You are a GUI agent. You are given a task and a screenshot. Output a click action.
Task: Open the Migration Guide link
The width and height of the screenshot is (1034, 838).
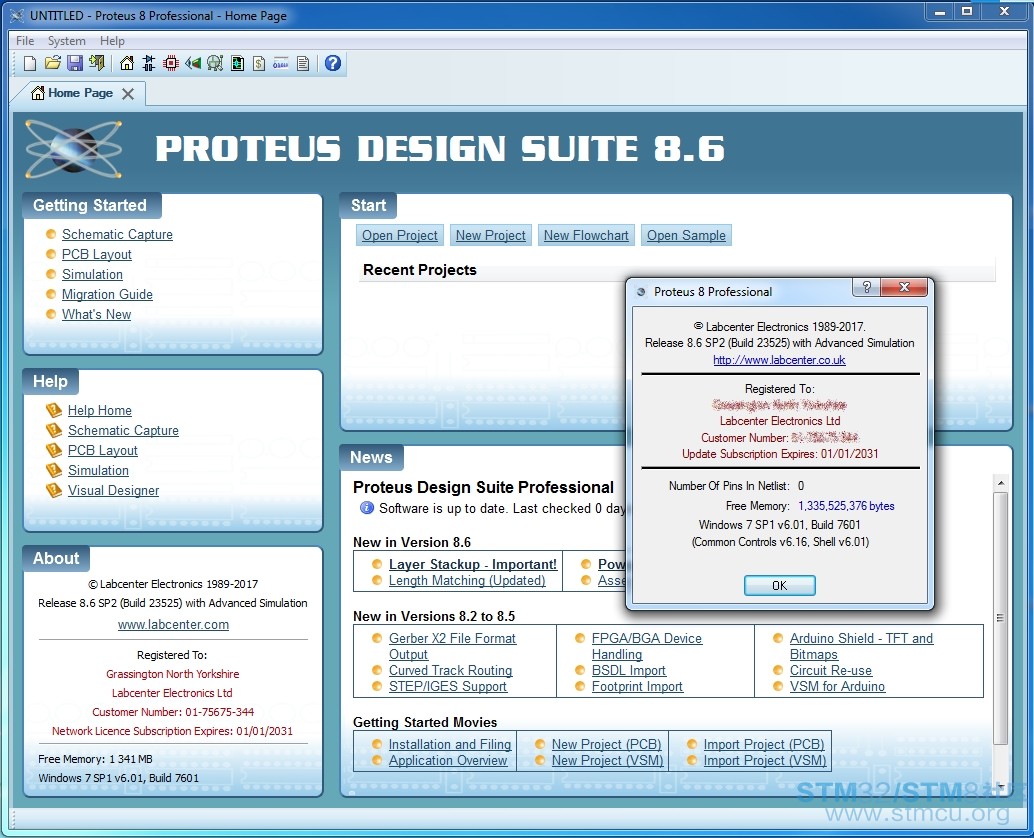coord(107,295)
